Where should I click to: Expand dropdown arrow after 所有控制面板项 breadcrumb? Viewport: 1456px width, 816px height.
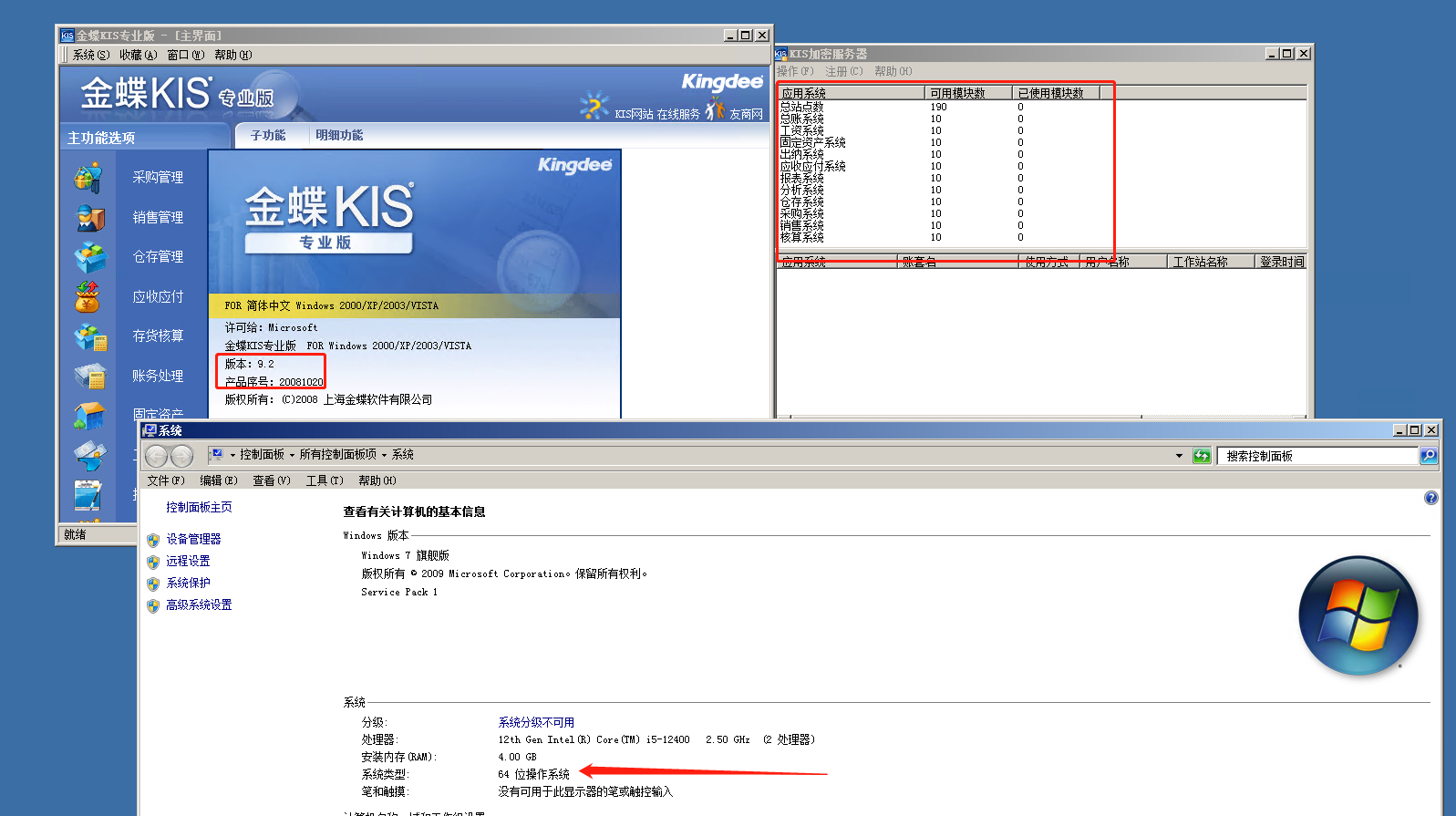pos(384,455)
